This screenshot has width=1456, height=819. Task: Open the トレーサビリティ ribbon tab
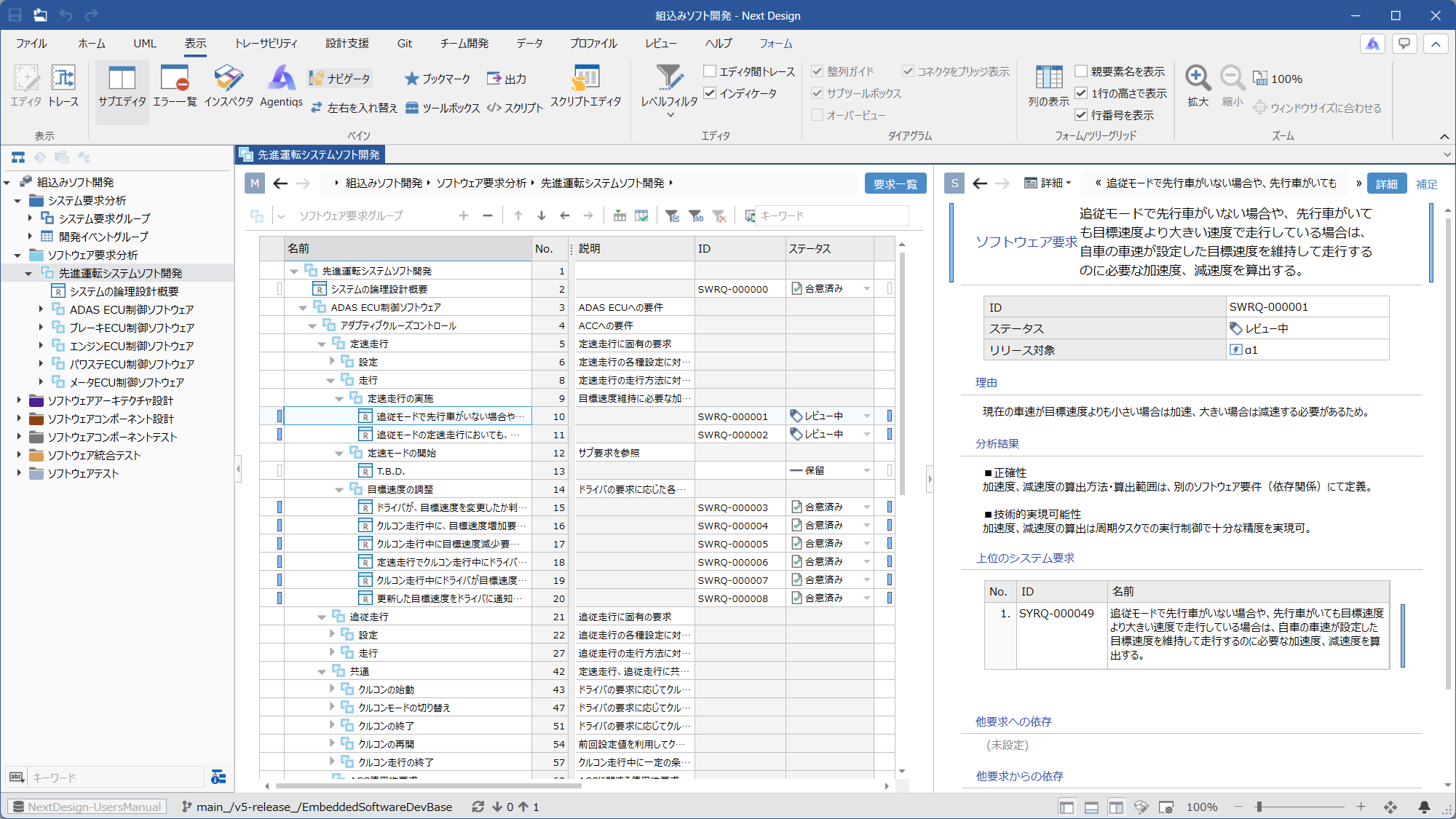(266, 44)
